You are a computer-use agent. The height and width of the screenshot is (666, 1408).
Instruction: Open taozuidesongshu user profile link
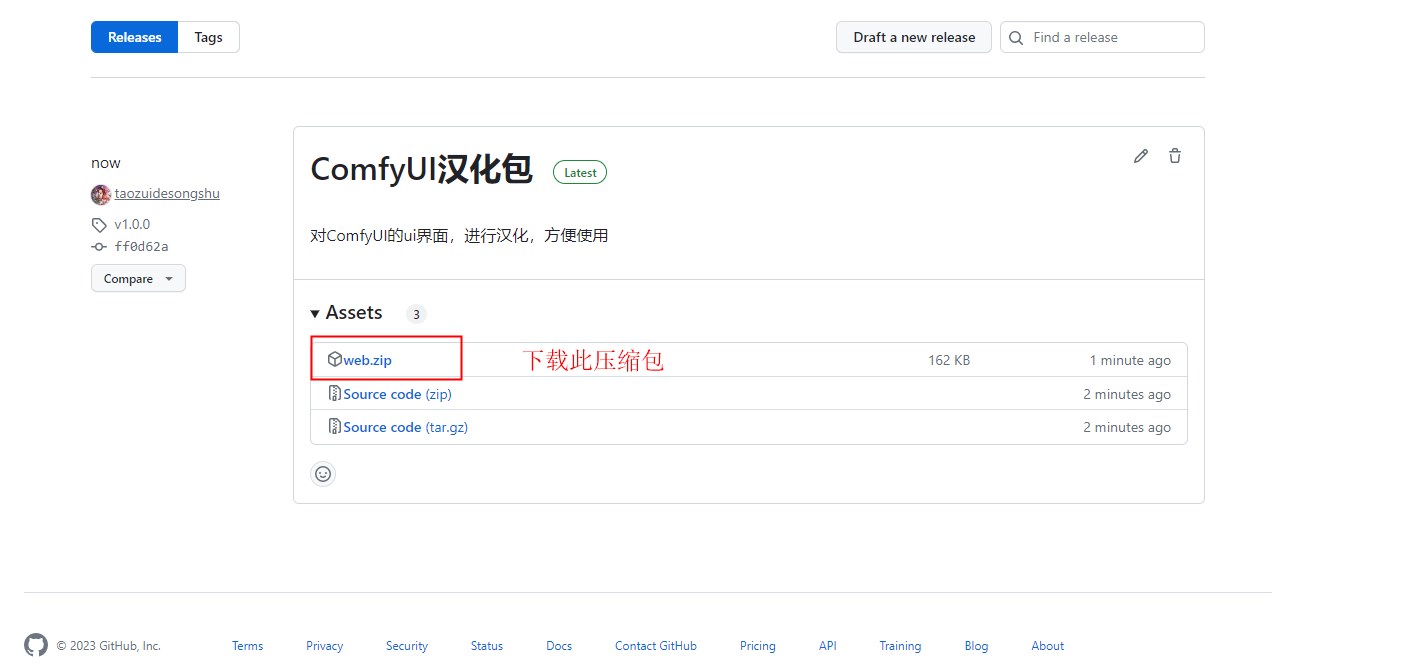[167, 194]
